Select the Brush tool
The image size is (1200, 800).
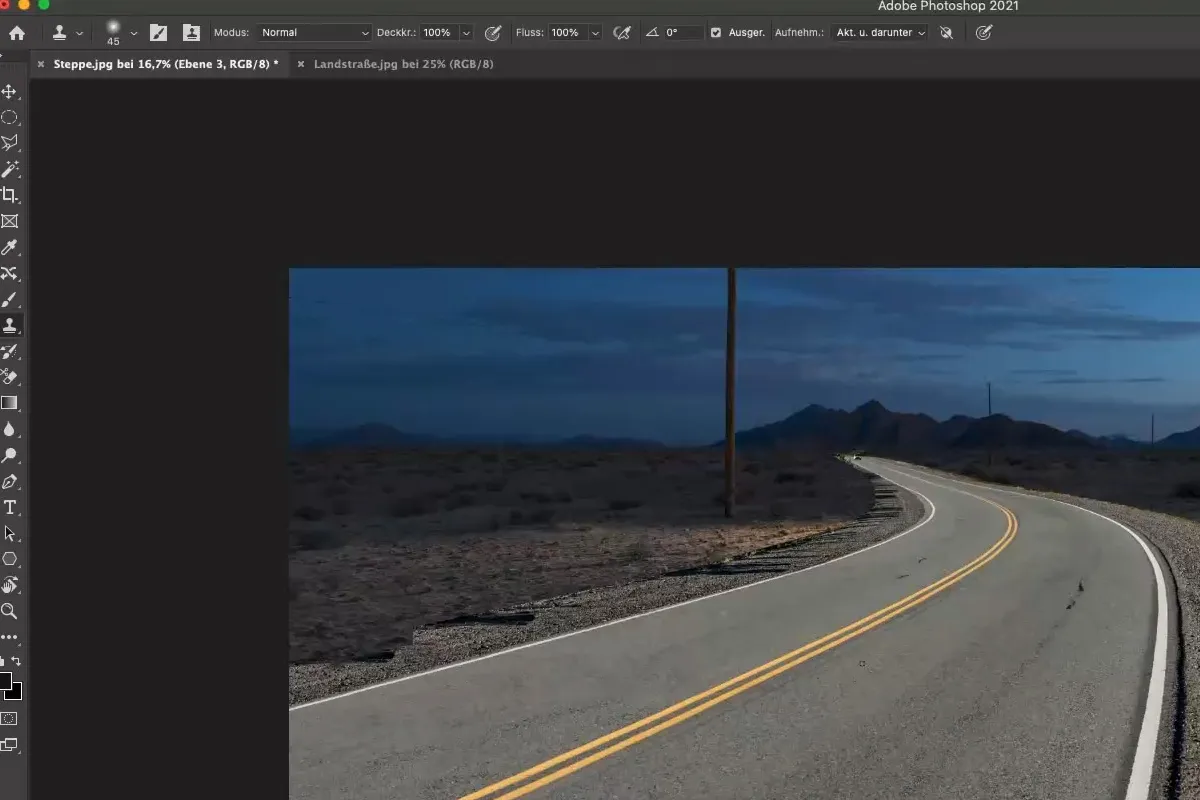click(11, 299)
